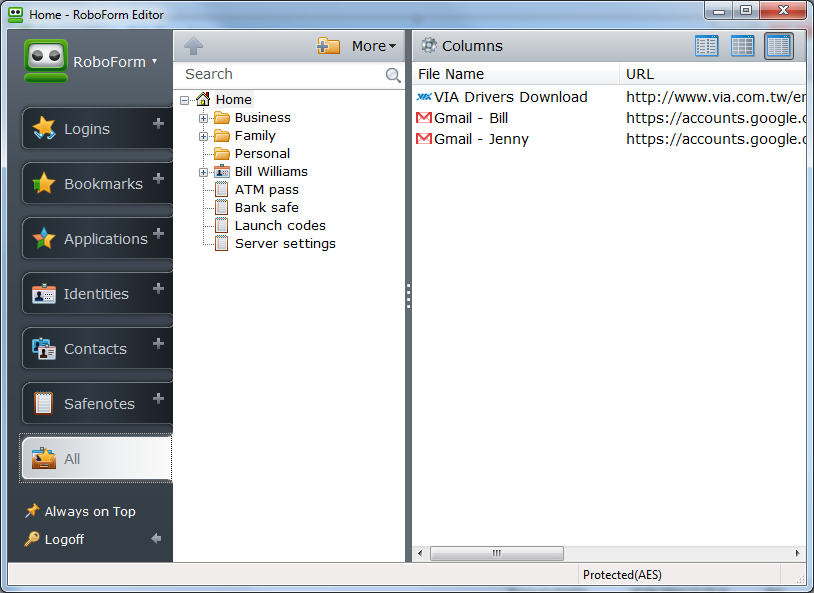Select the Launch codes safenote
Screen dimensions: 814x593
[x=280, y=226]
